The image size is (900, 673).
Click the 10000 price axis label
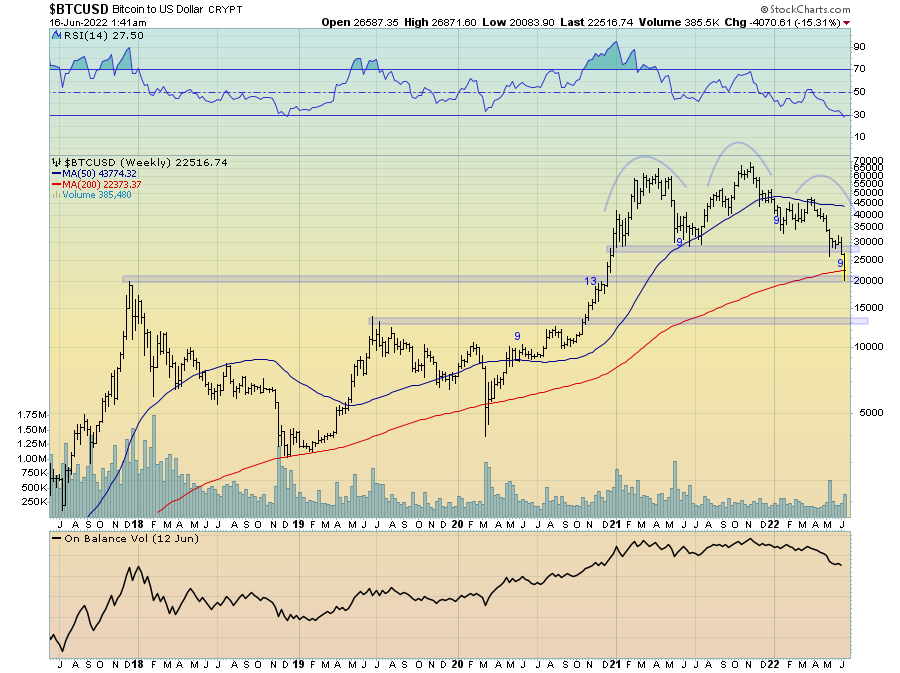868,347
